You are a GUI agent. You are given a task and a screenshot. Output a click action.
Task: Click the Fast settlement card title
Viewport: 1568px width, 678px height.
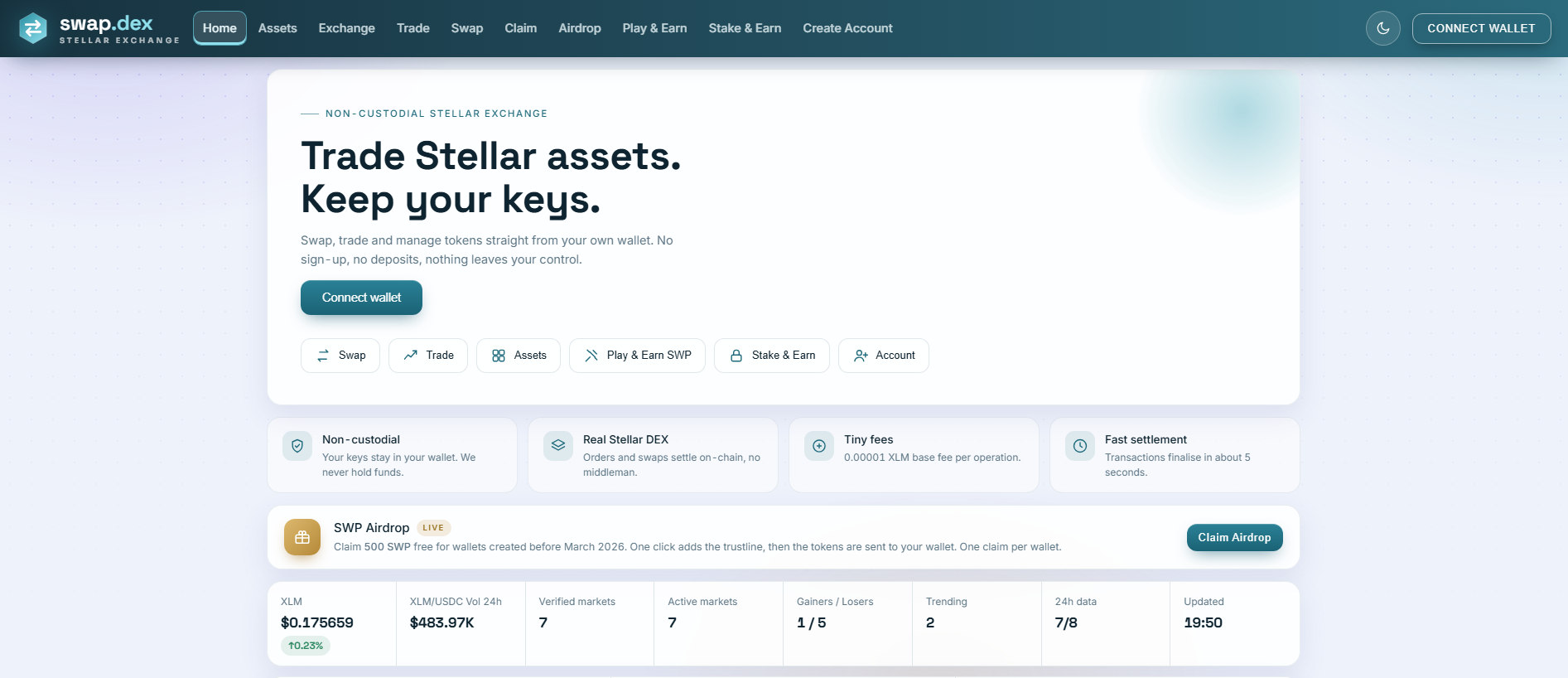point(1146,440)
